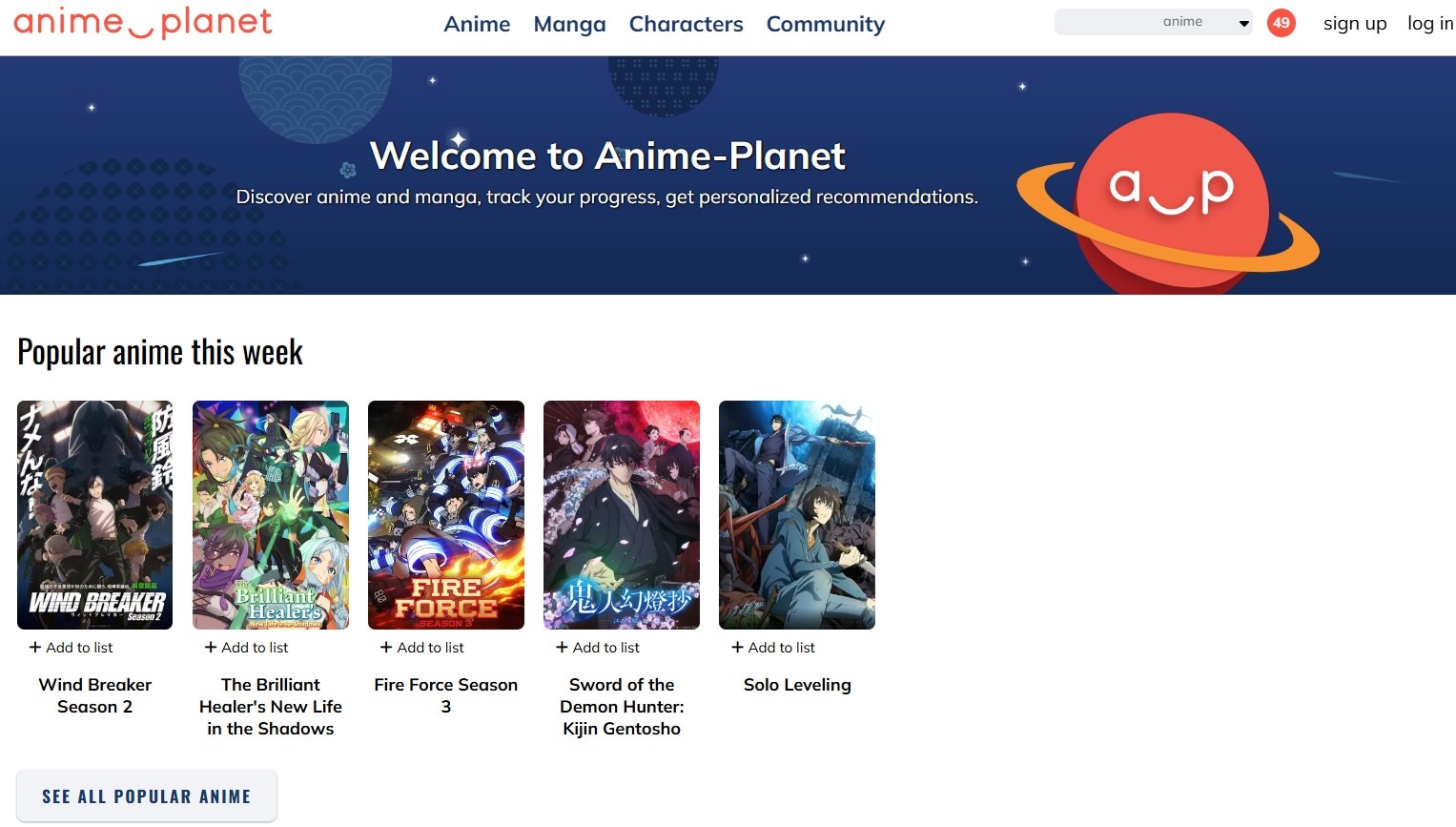Open the Community menu
The image size is (1456, 827).
[826, 24]
